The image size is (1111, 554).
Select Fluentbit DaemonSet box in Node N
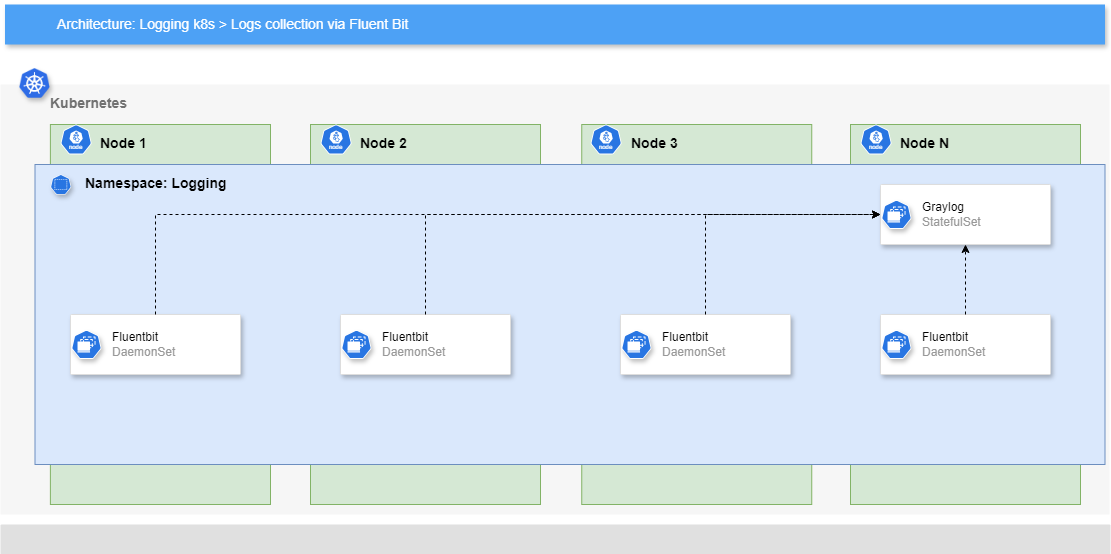coord(966,344)
